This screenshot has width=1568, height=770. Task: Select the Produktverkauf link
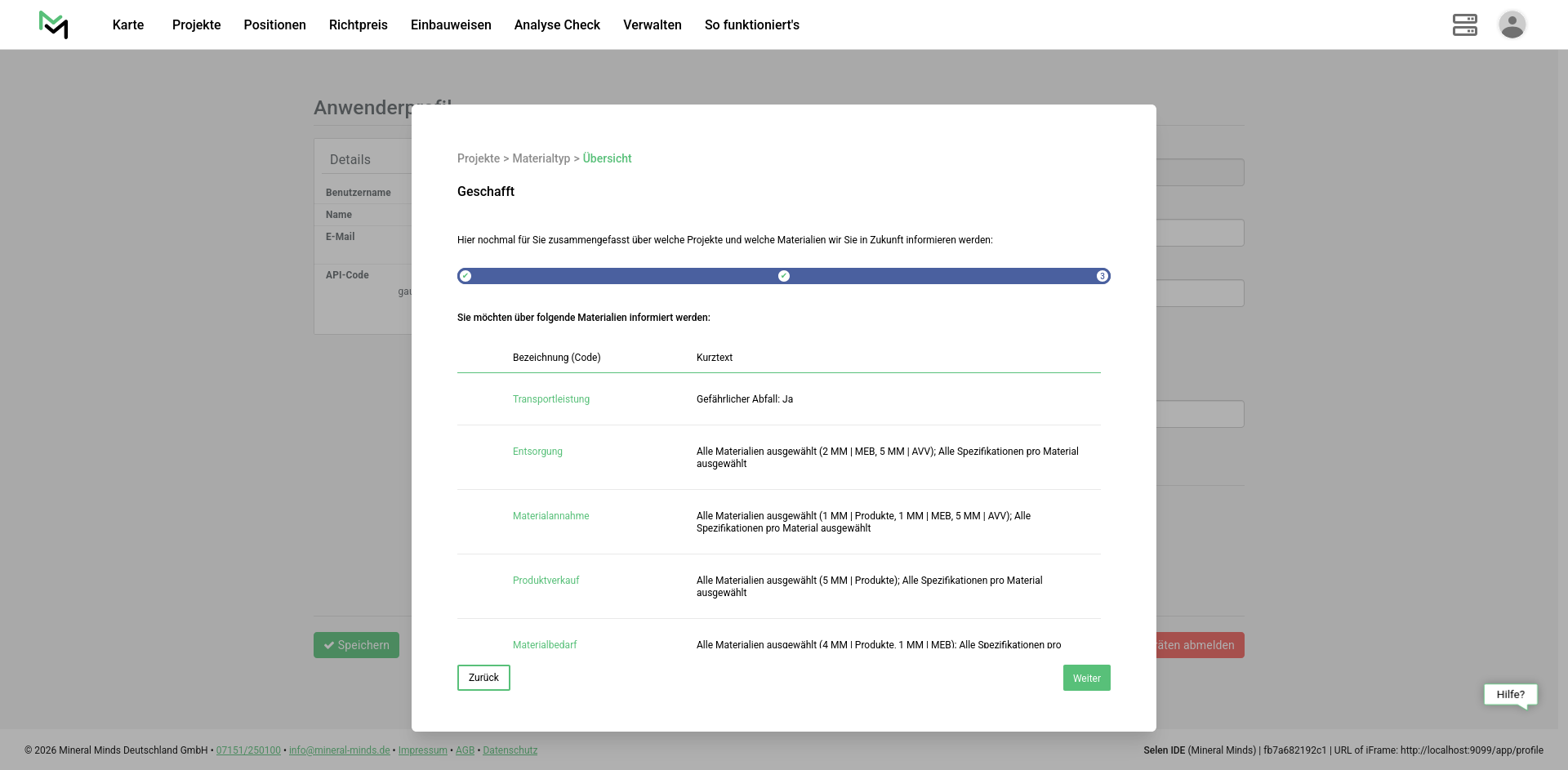tap(546, 581)
